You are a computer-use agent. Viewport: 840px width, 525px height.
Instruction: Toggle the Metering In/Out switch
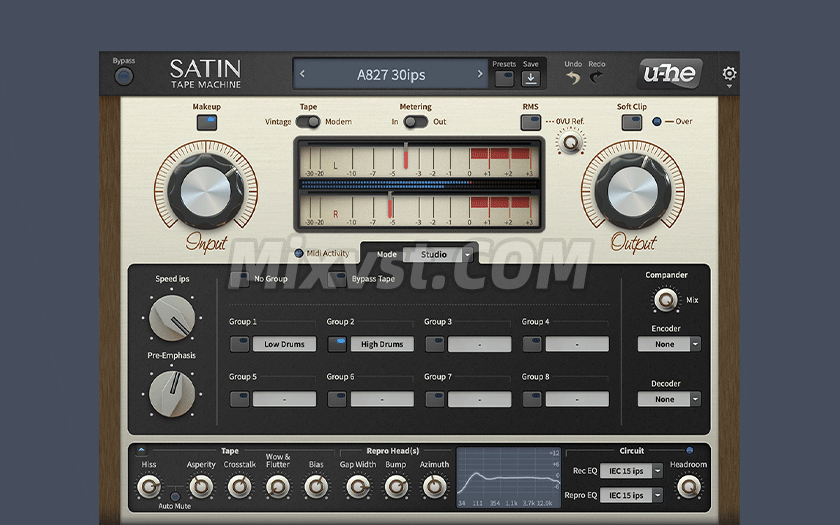(416, 122)
